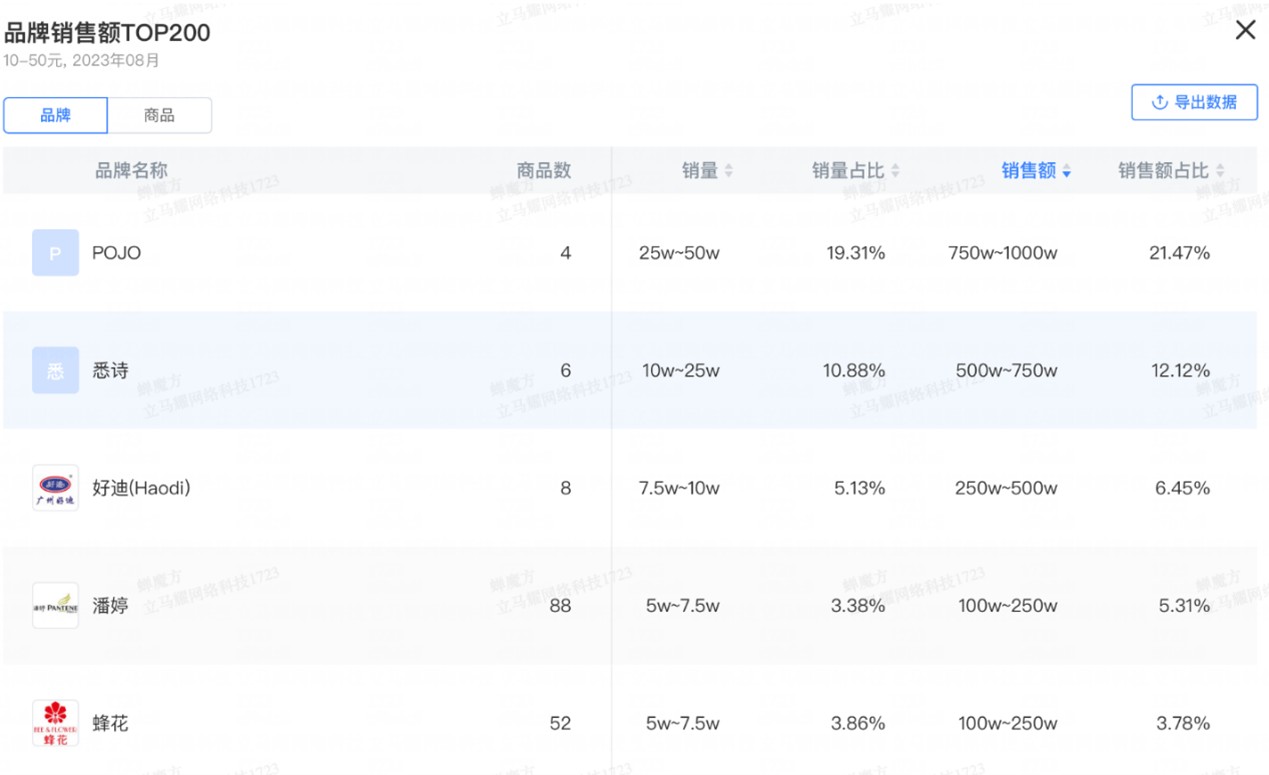Click the 3.78% revenue share cell

tap(1184, 723)
